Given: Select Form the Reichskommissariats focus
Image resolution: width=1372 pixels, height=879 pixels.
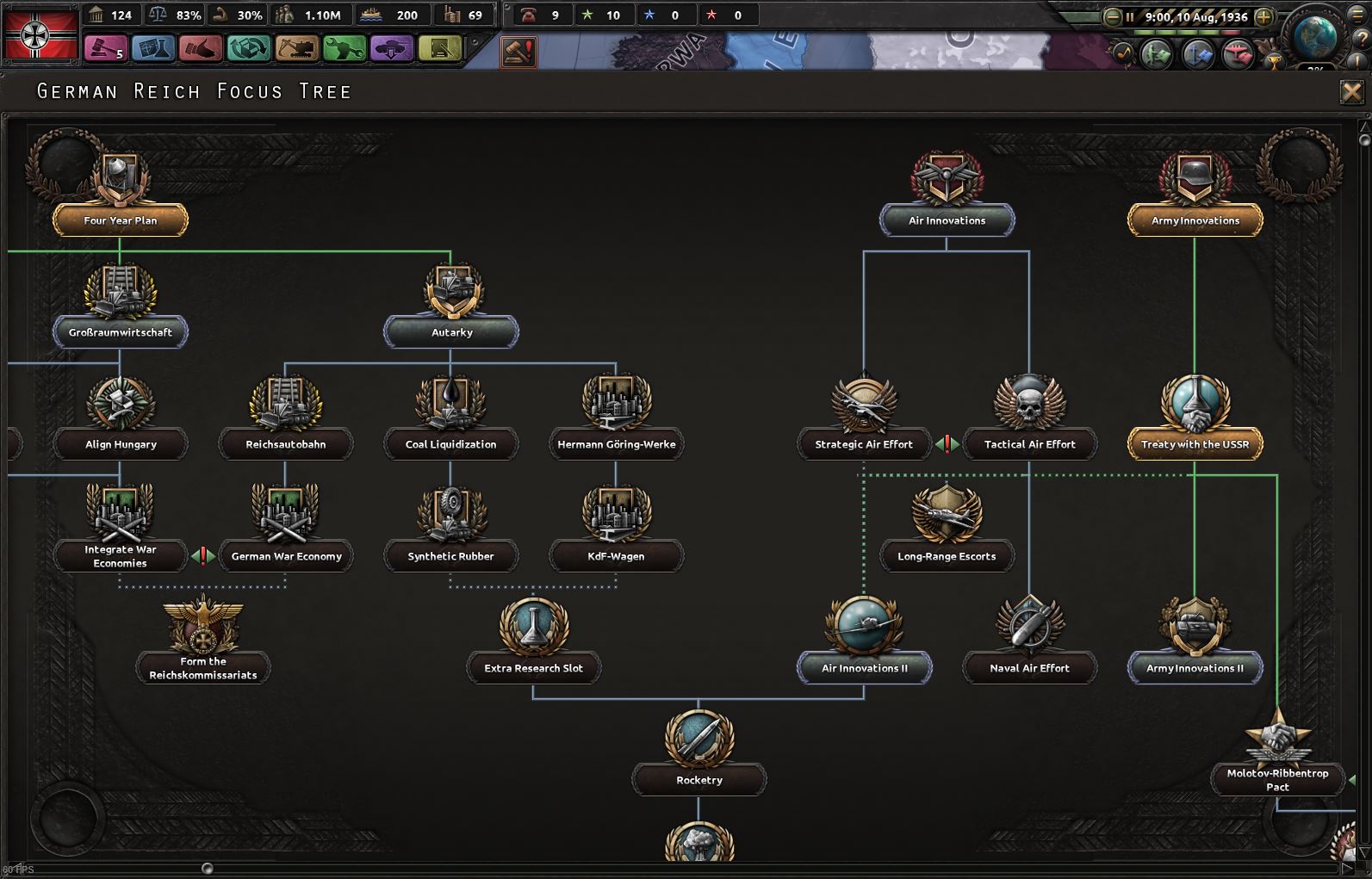Looking at the screenshot, I should (202, 668).
